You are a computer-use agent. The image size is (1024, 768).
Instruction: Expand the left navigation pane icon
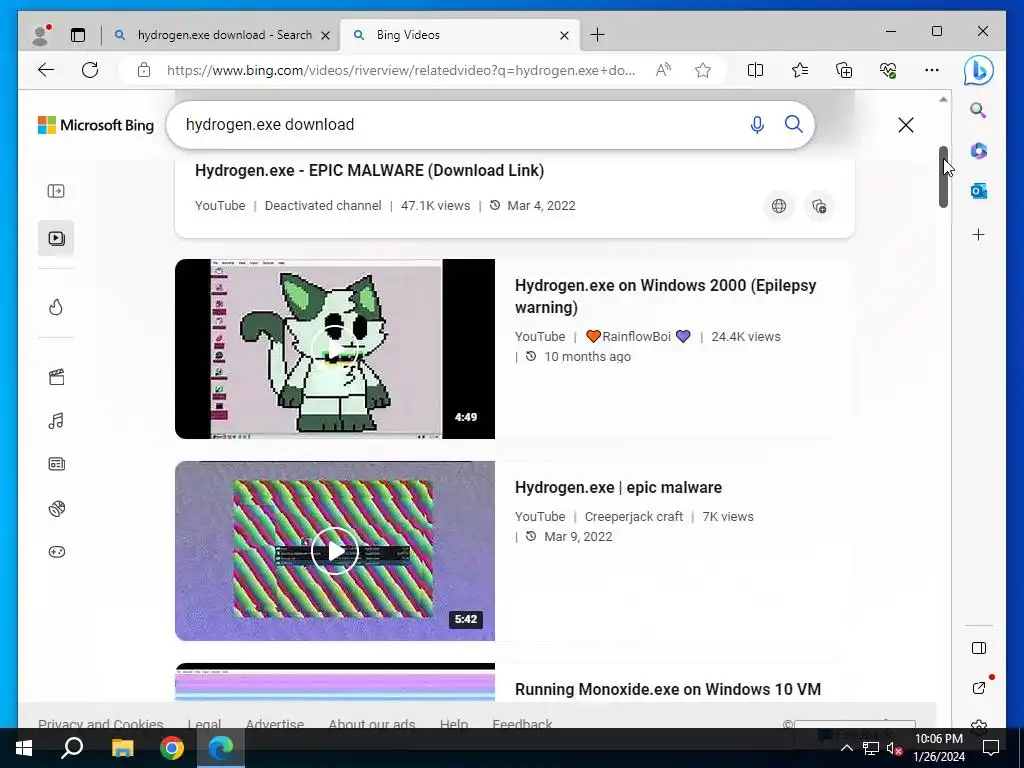click(56, 191)
